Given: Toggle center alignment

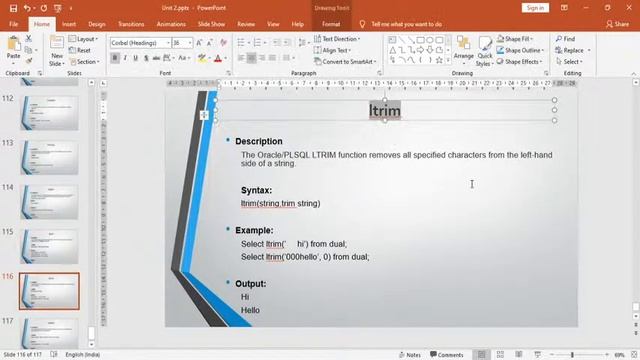Looking at the screenshot, I should click(x=251, y=58).
